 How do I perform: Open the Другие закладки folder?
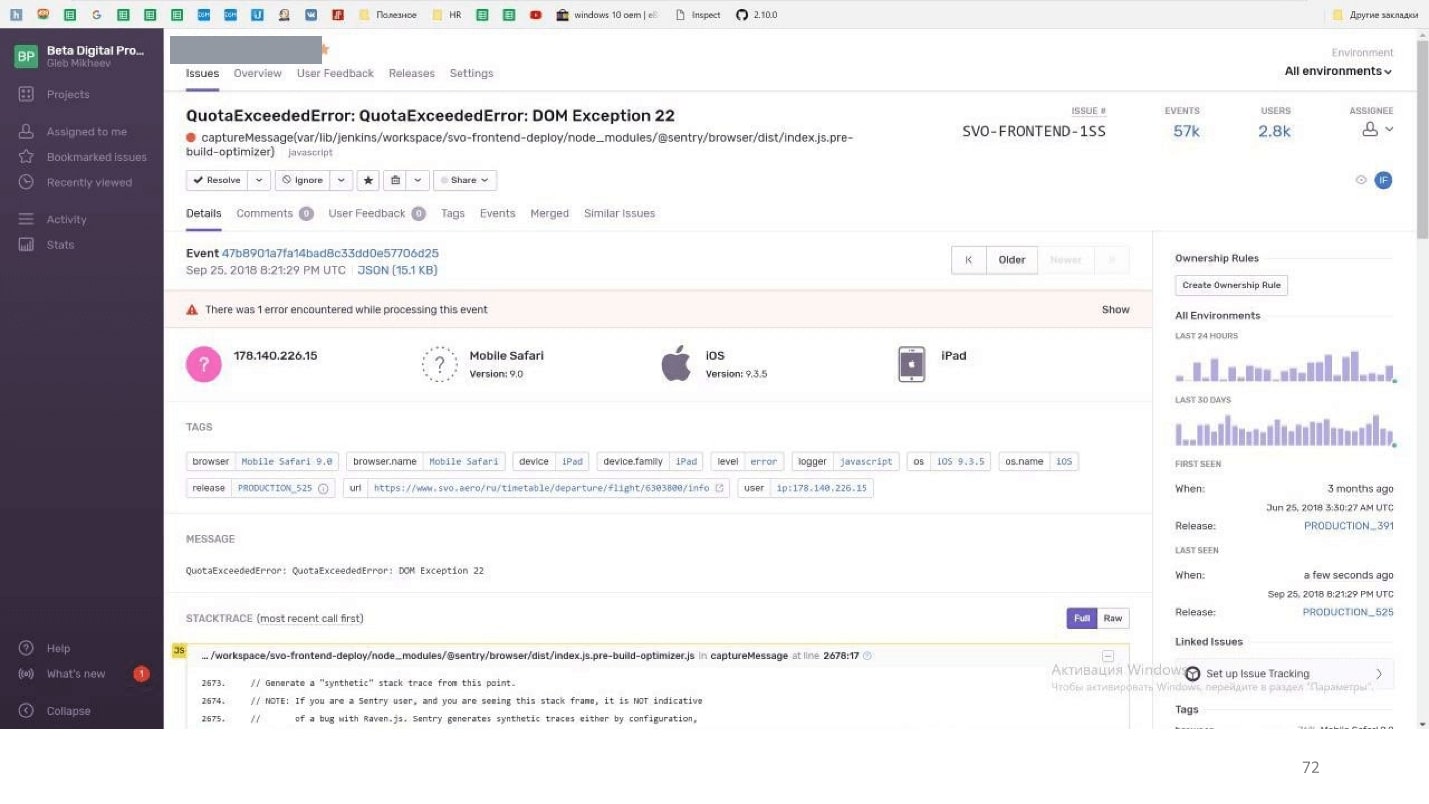[1376, 15]
